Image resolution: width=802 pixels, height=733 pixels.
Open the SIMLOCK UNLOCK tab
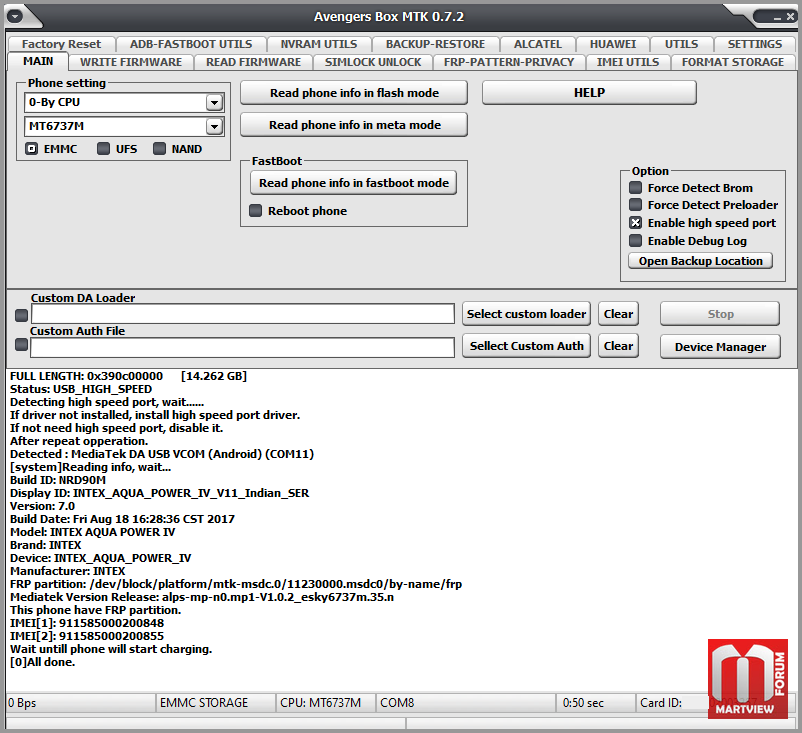[x=373, y=62]
